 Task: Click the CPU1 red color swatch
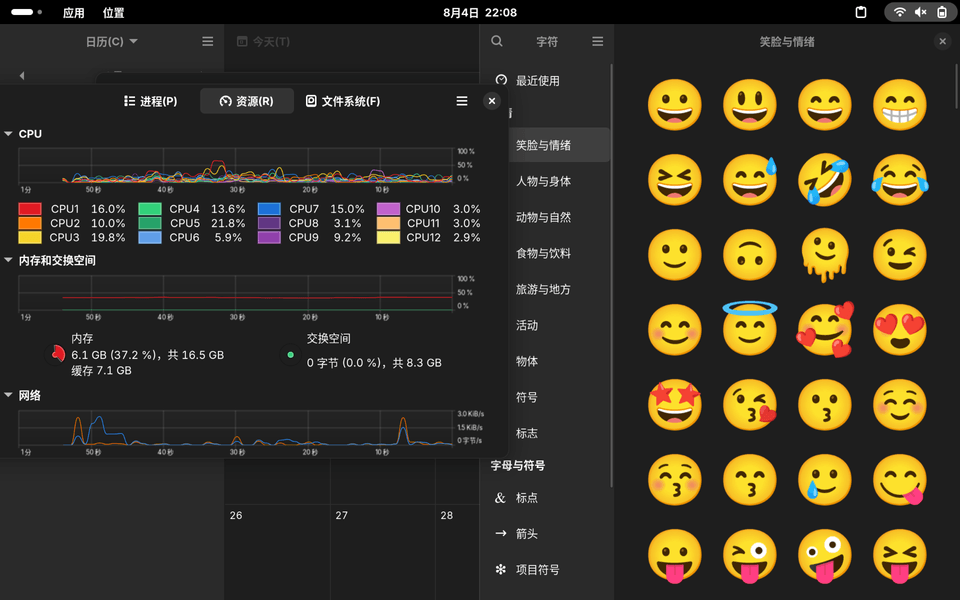coord(30,210)
